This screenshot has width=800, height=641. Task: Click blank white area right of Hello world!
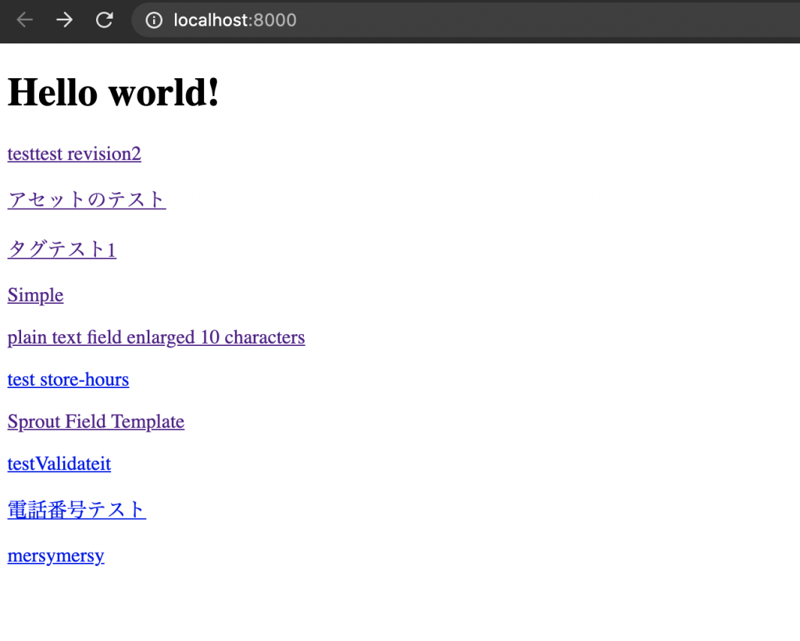coord(500,92)
